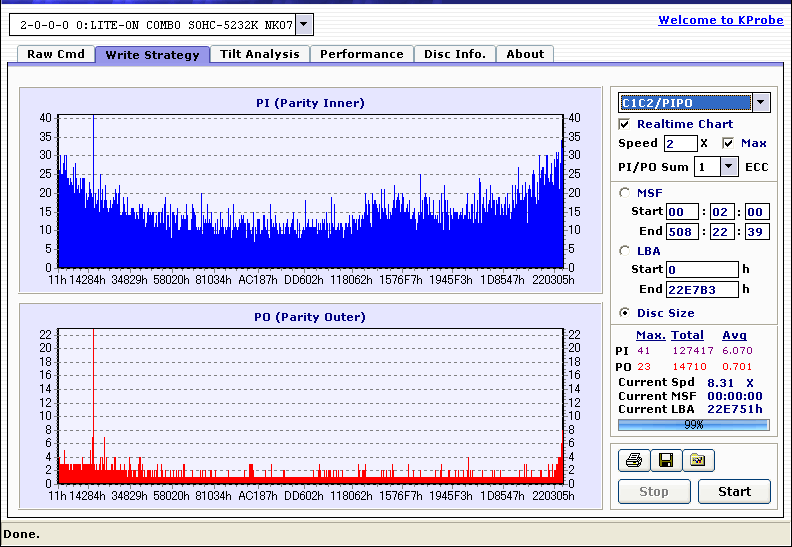Follow the Welcome to KProbe link
The width and height of the screenshot is (792, 547).
721,20
